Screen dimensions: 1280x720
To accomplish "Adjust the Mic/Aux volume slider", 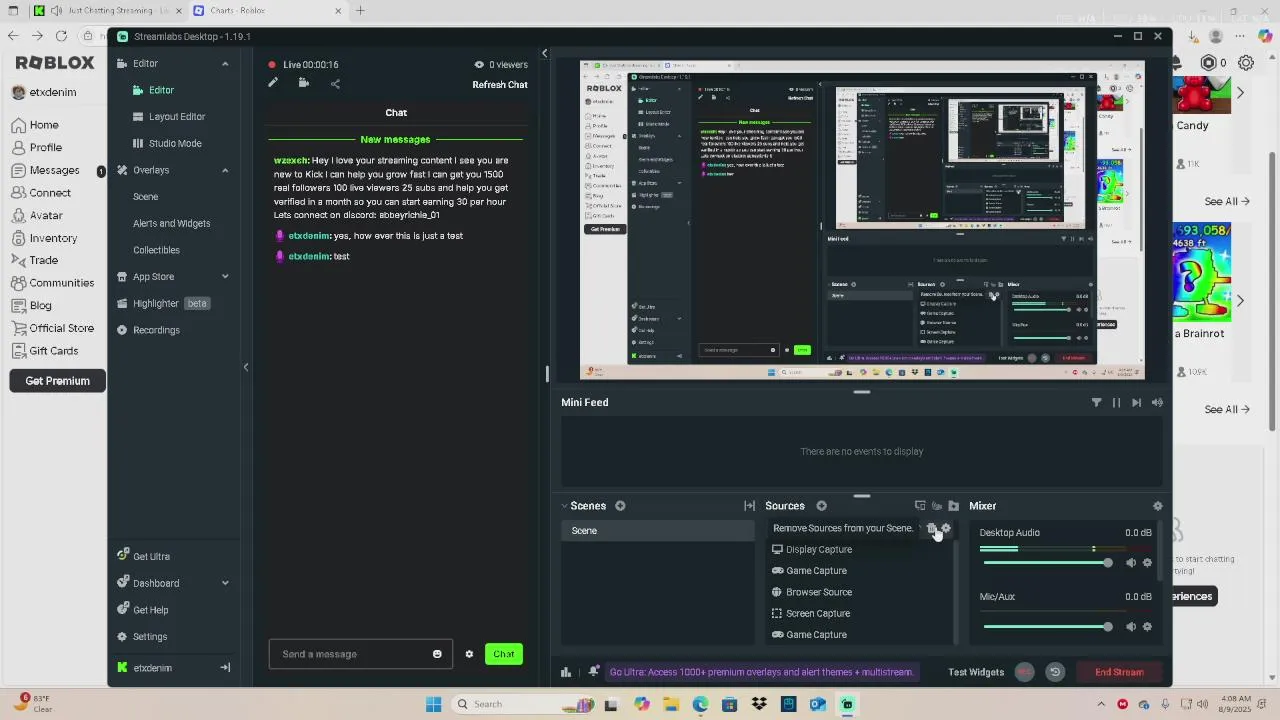I will coord(1048,627).
